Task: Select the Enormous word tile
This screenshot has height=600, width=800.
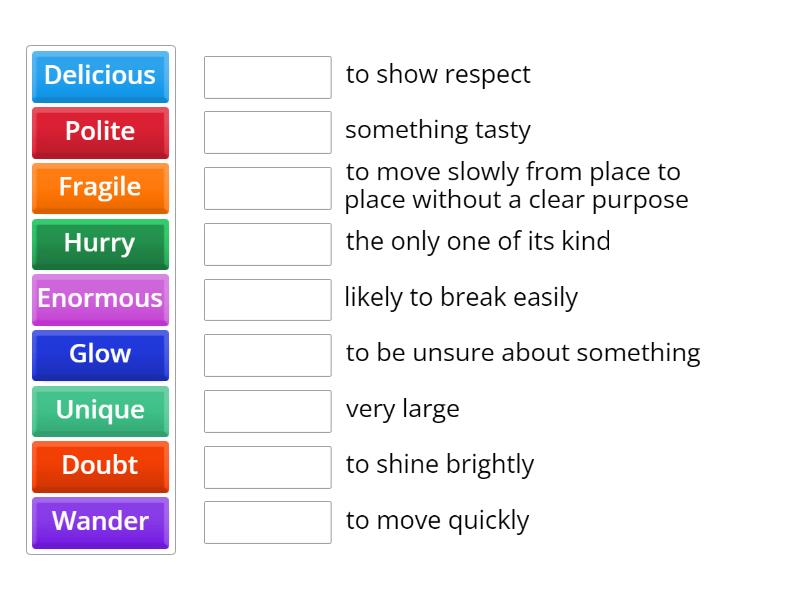Action: (x=100, y=299)
